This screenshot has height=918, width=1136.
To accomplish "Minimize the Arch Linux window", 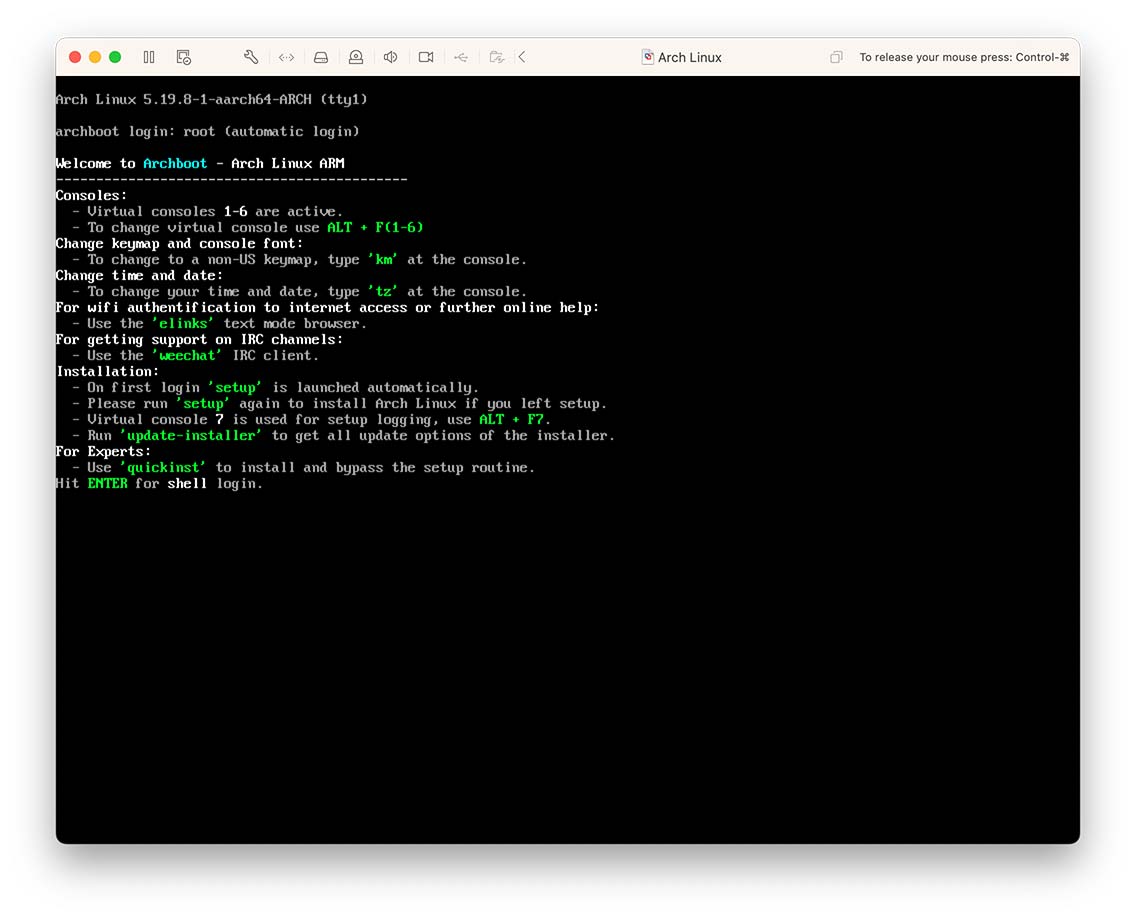I will tap(95, 57).
